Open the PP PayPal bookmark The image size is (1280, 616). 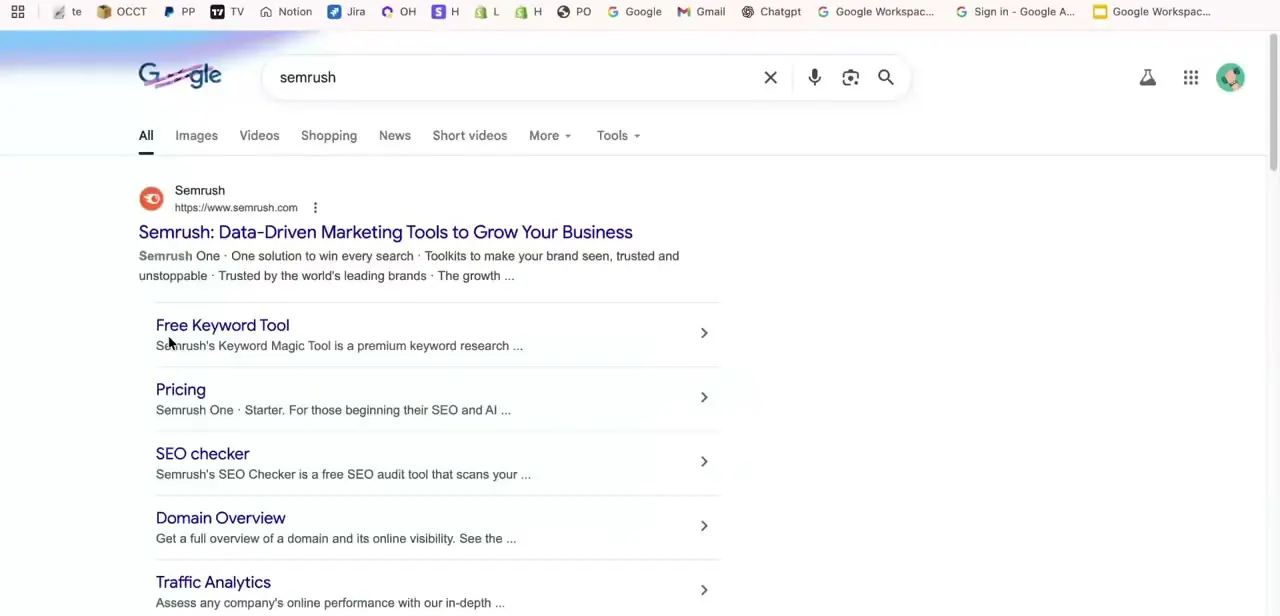click(x=179, y=12)
